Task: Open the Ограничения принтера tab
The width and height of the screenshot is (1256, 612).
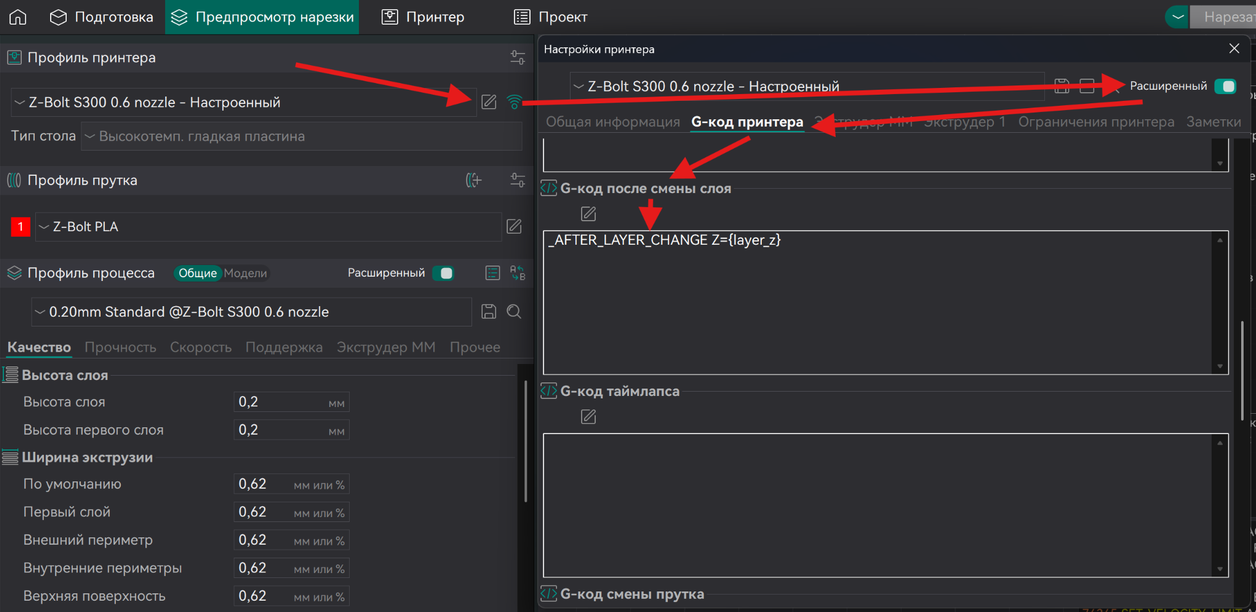Action: [1096, 122]
